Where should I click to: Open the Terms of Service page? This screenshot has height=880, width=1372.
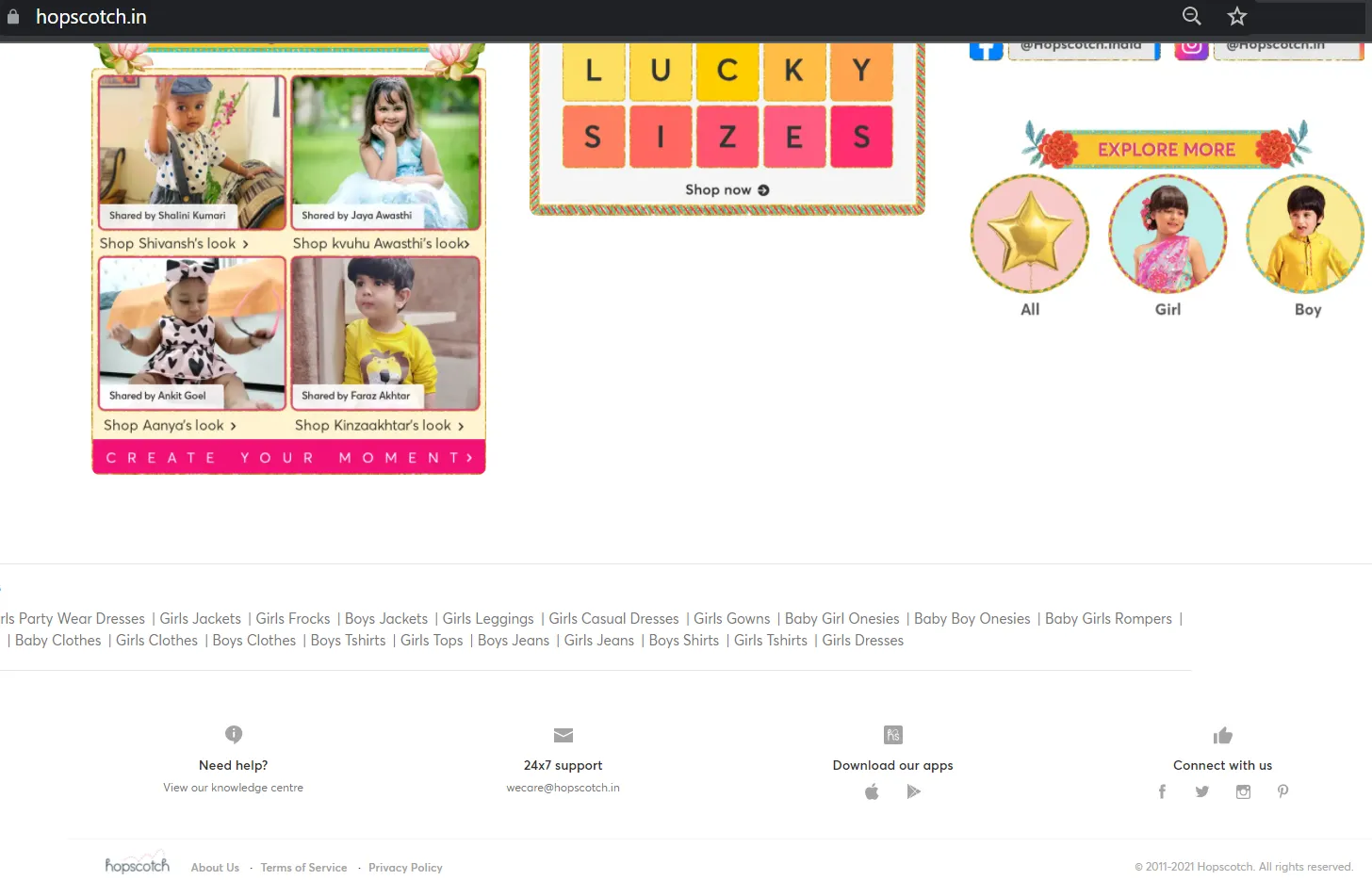coord(303,868)
